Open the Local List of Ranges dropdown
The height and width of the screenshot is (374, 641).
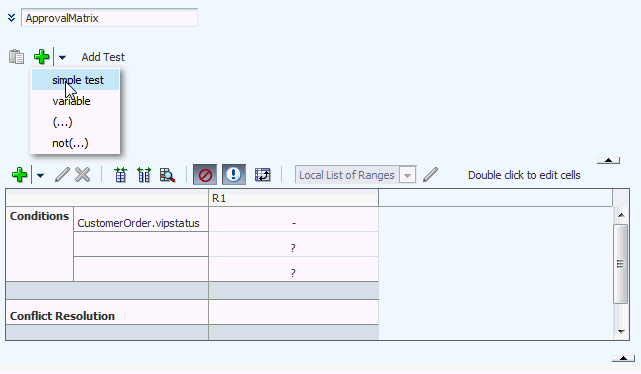(407, 175)
